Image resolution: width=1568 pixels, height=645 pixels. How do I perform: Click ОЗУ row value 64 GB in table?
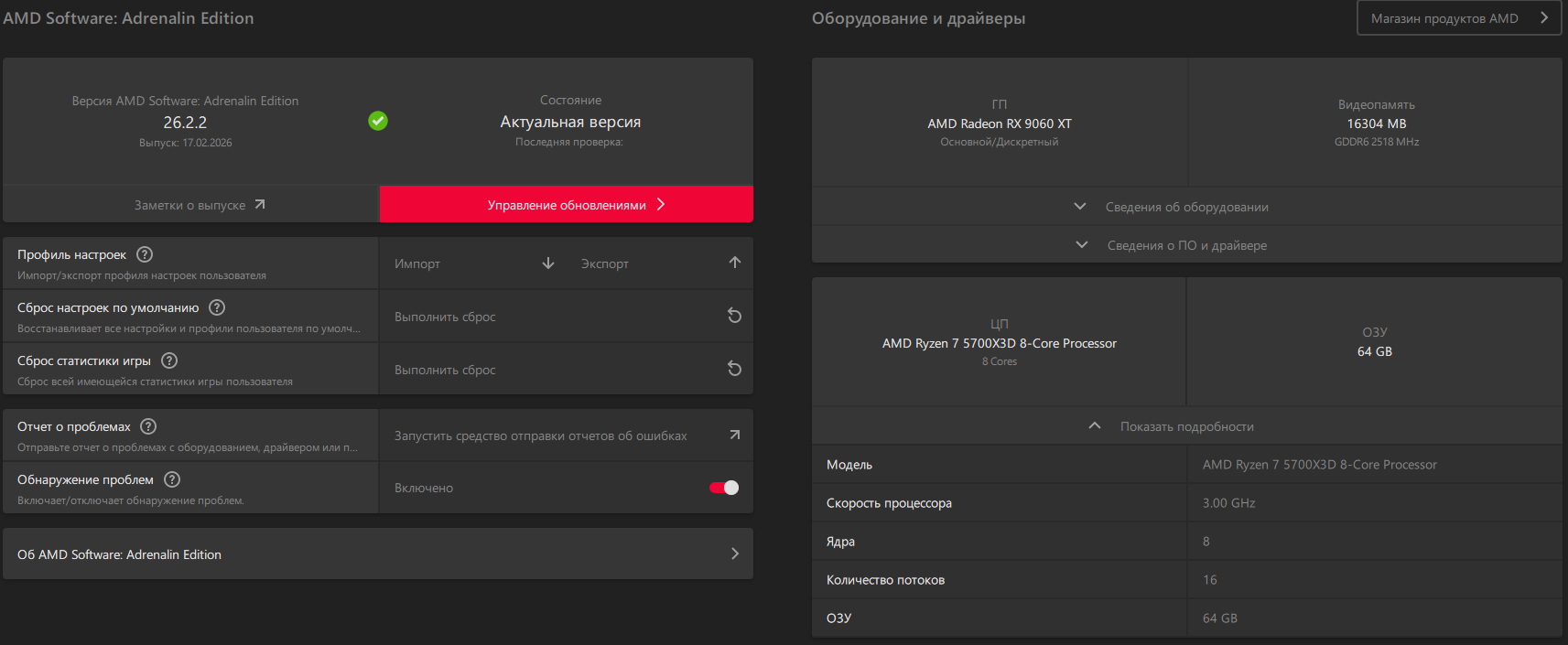[x=1220, y=618]
